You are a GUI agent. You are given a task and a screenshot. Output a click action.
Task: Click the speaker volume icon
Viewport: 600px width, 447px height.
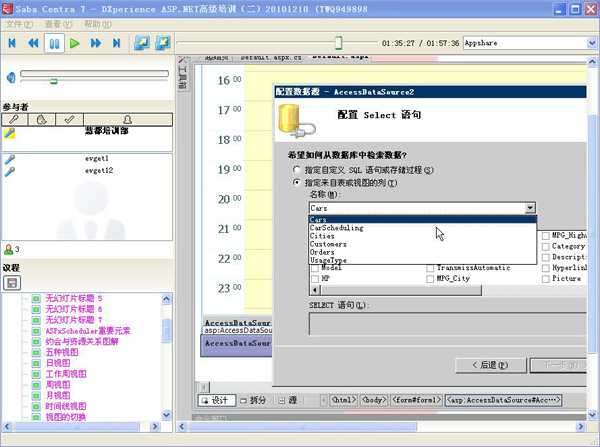click(x=10, y=77)
